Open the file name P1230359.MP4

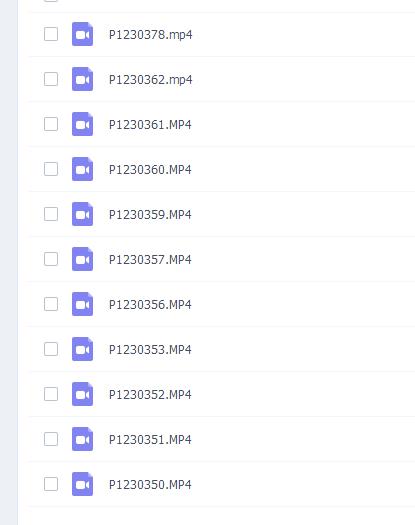(x=150, y=215)
